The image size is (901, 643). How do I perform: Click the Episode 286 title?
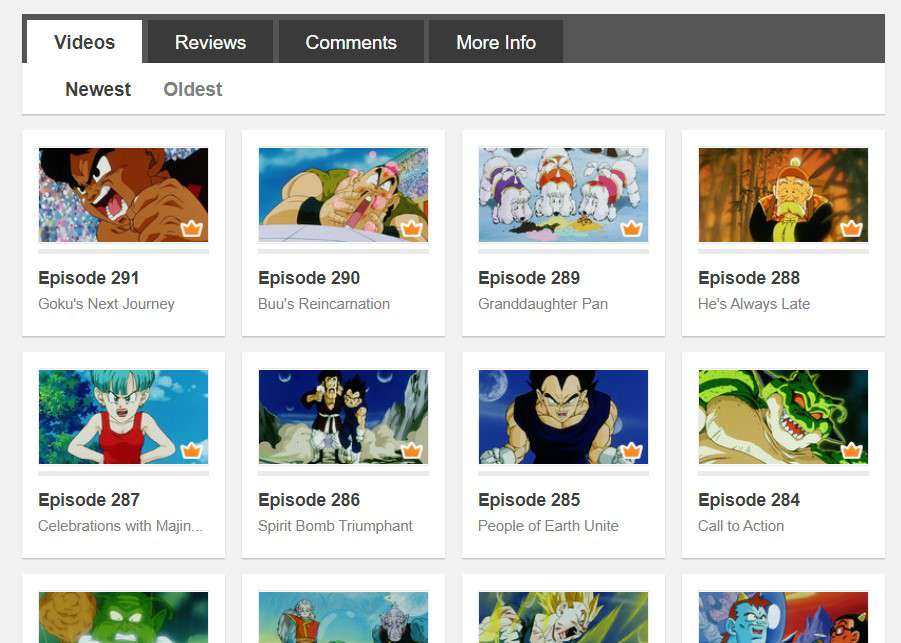click(x=309, y=500)
